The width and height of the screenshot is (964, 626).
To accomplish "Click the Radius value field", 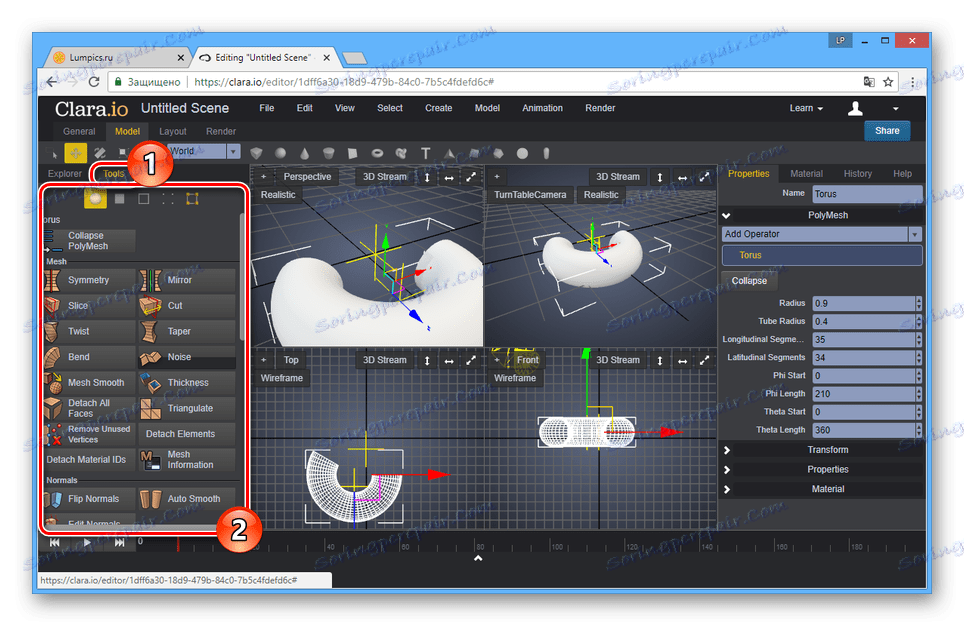I will (x=863, y=303).
